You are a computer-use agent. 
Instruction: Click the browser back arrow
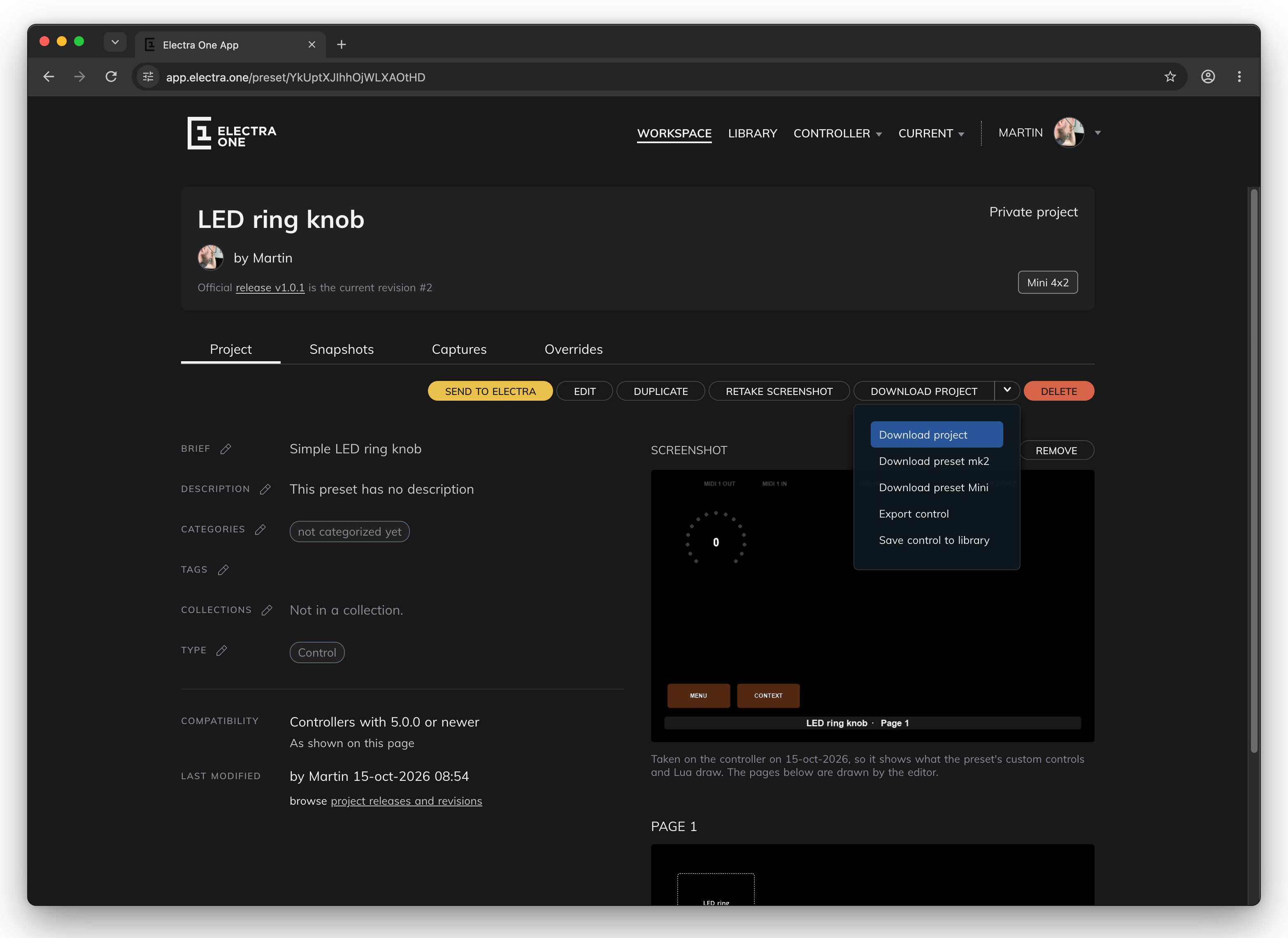coord(49,77)
